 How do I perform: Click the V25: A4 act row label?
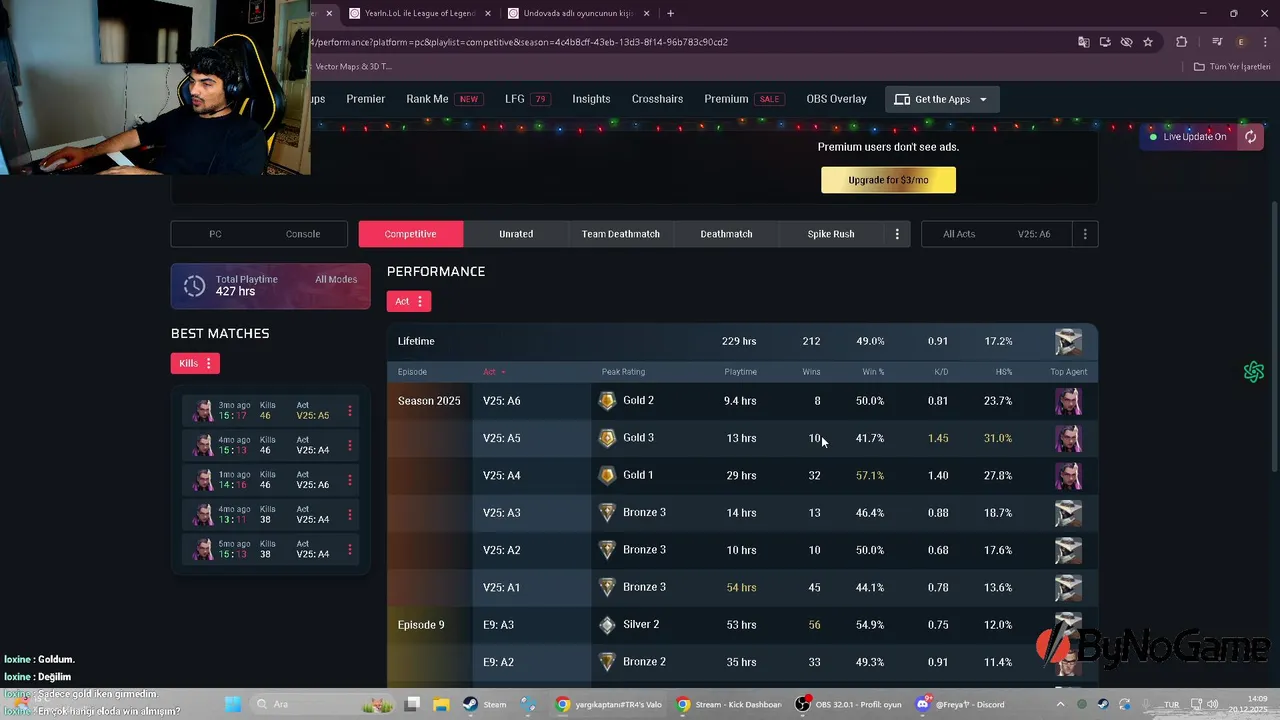coord(502,476)
